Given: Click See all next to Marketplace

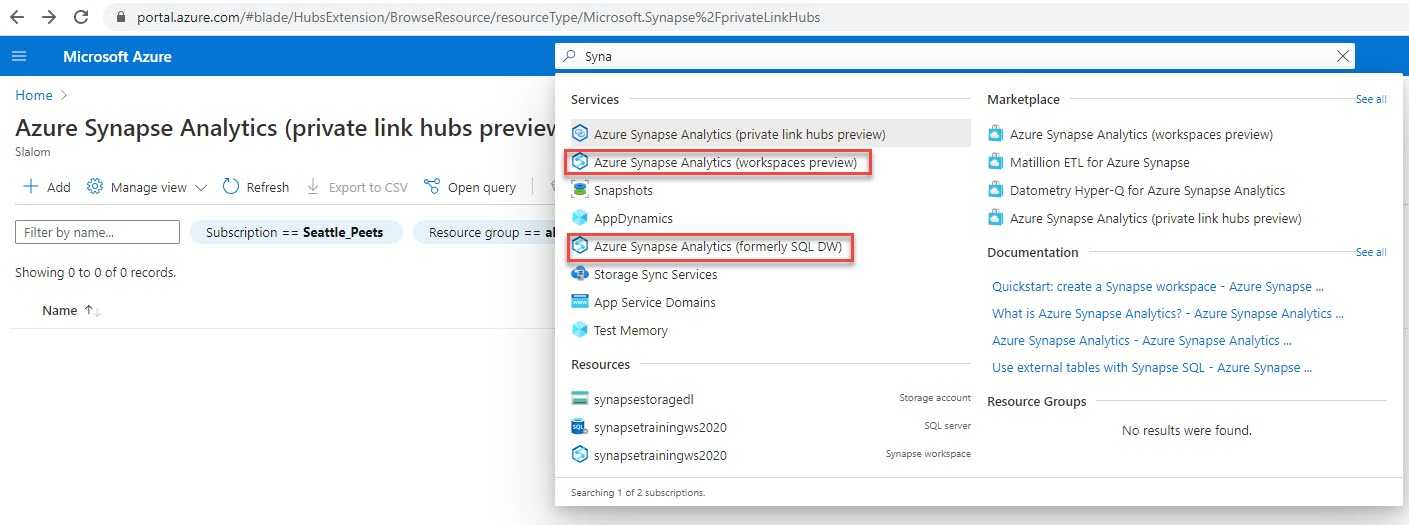Looking at the screenshot, I should [x=1371, y=100].
